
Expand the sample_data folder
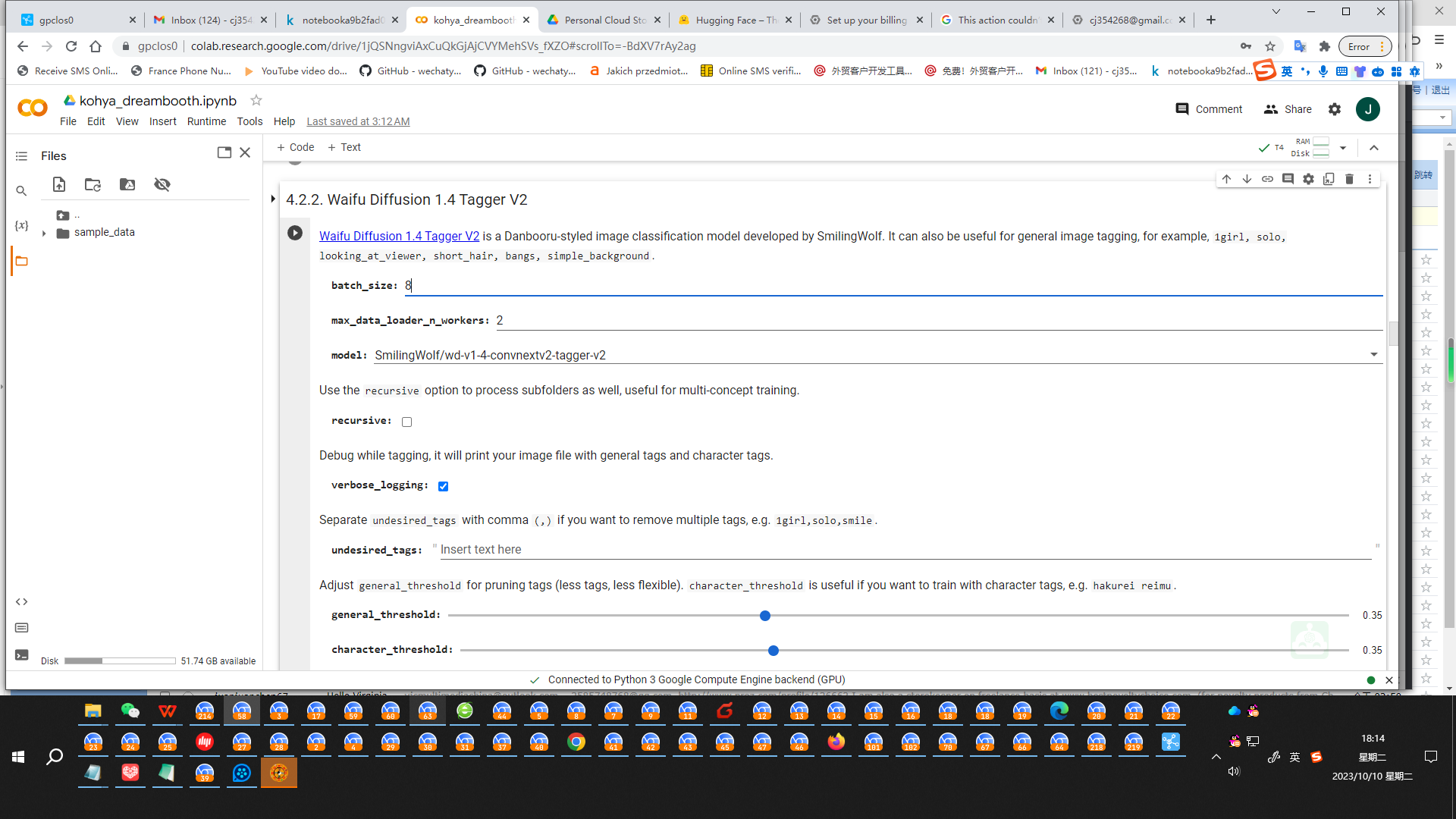pos(44,233)
